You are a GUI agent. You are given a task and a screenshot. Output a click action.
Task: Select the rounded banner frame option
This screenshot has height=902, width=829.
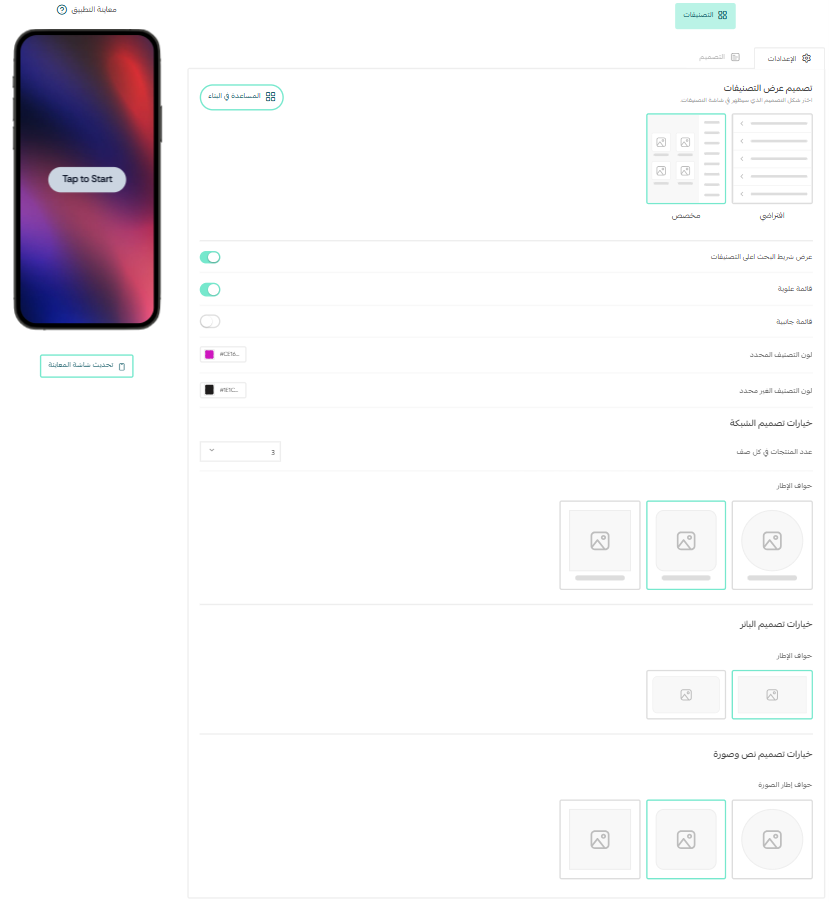click(686, 694)
